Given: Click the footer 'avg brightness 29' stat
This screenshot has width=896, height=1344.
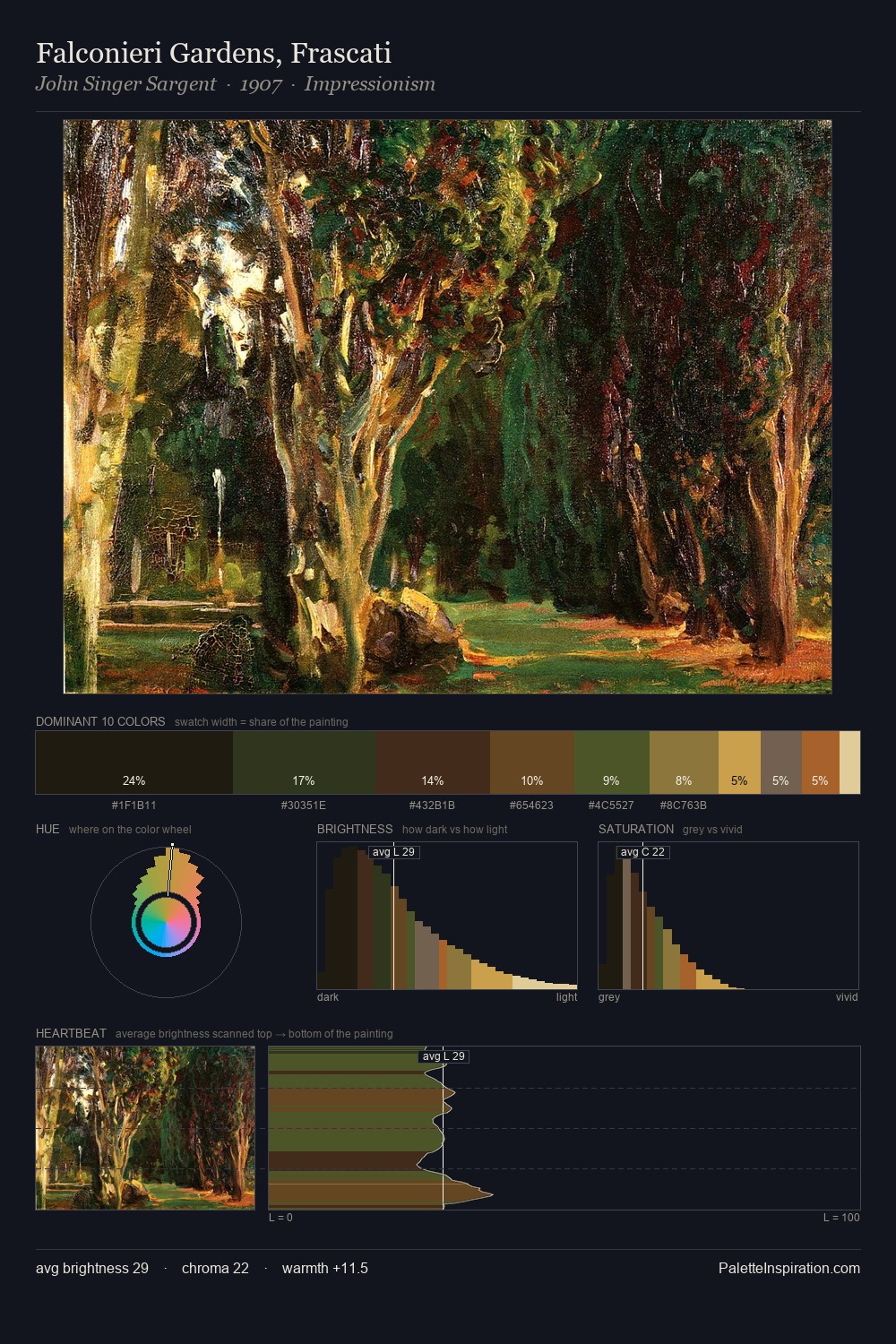Looking at the screenshot, I should coord(92,1268).
